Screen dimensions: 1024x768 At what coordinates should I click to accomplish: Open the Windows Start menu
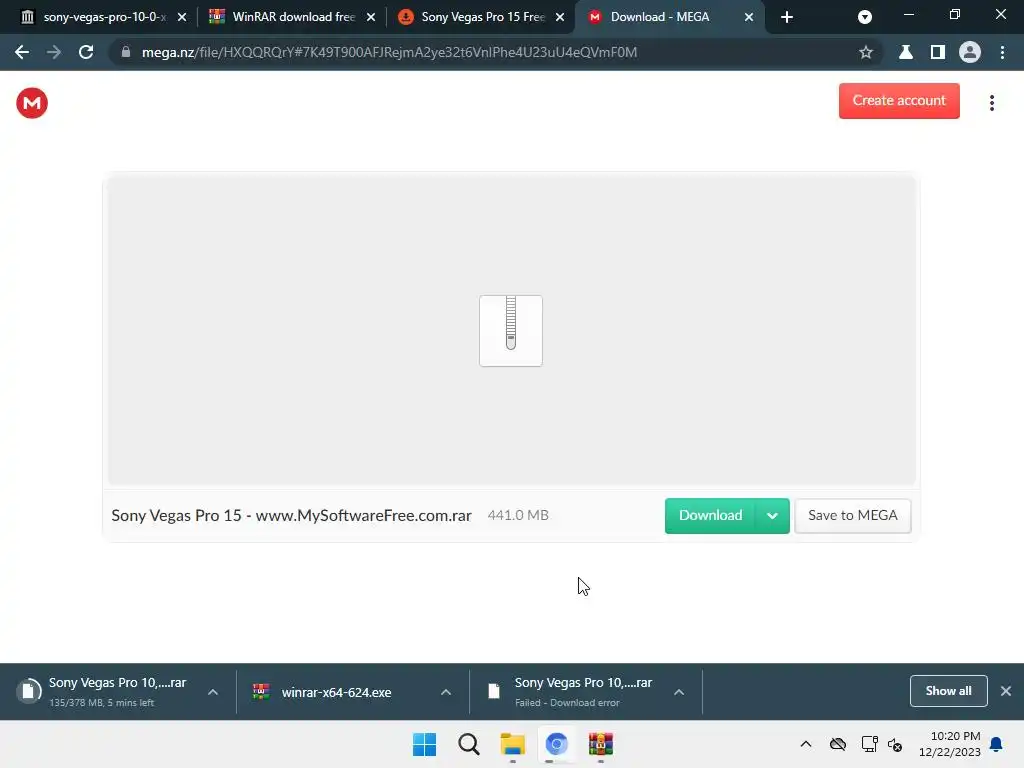(x=424, y=744)
